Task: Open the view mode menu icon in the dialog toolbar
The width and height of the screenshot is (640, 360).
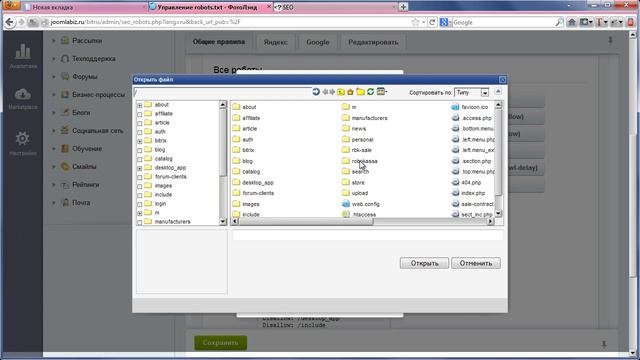Action: tap(382, 92)
